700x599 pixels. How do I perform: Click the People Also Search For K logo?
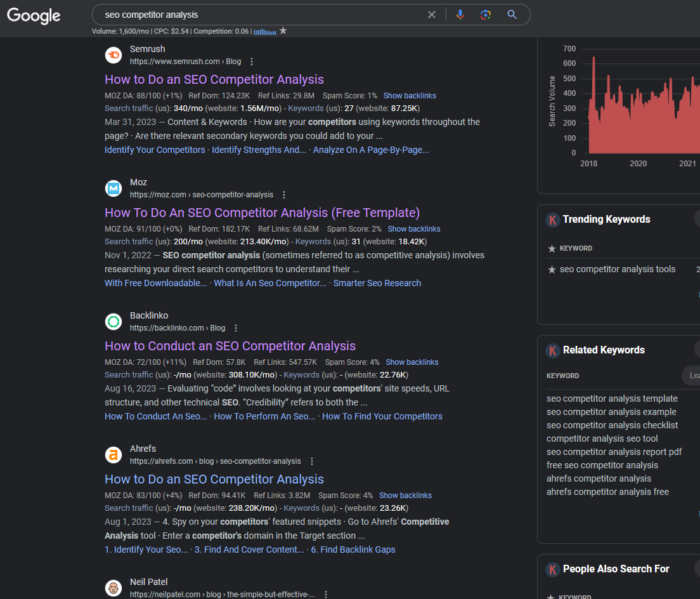(553, 569)
